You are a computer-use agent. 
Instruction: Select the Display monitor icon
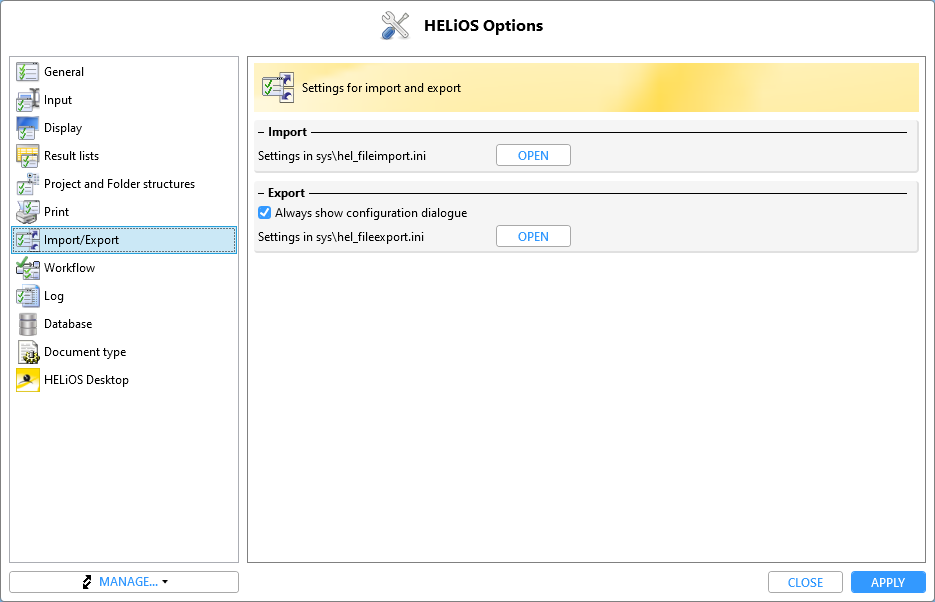point(27,128)
